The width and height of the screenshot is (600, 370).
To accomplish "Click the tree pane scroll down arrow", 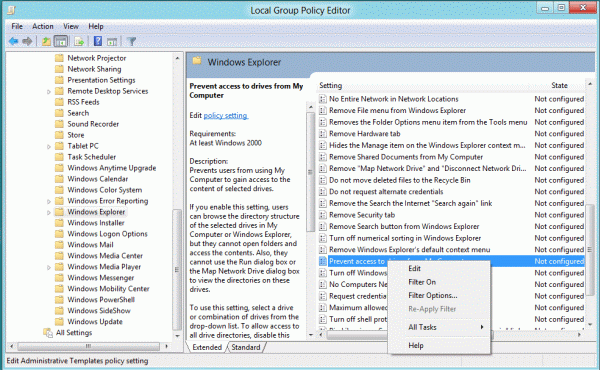I will (177, 336).
